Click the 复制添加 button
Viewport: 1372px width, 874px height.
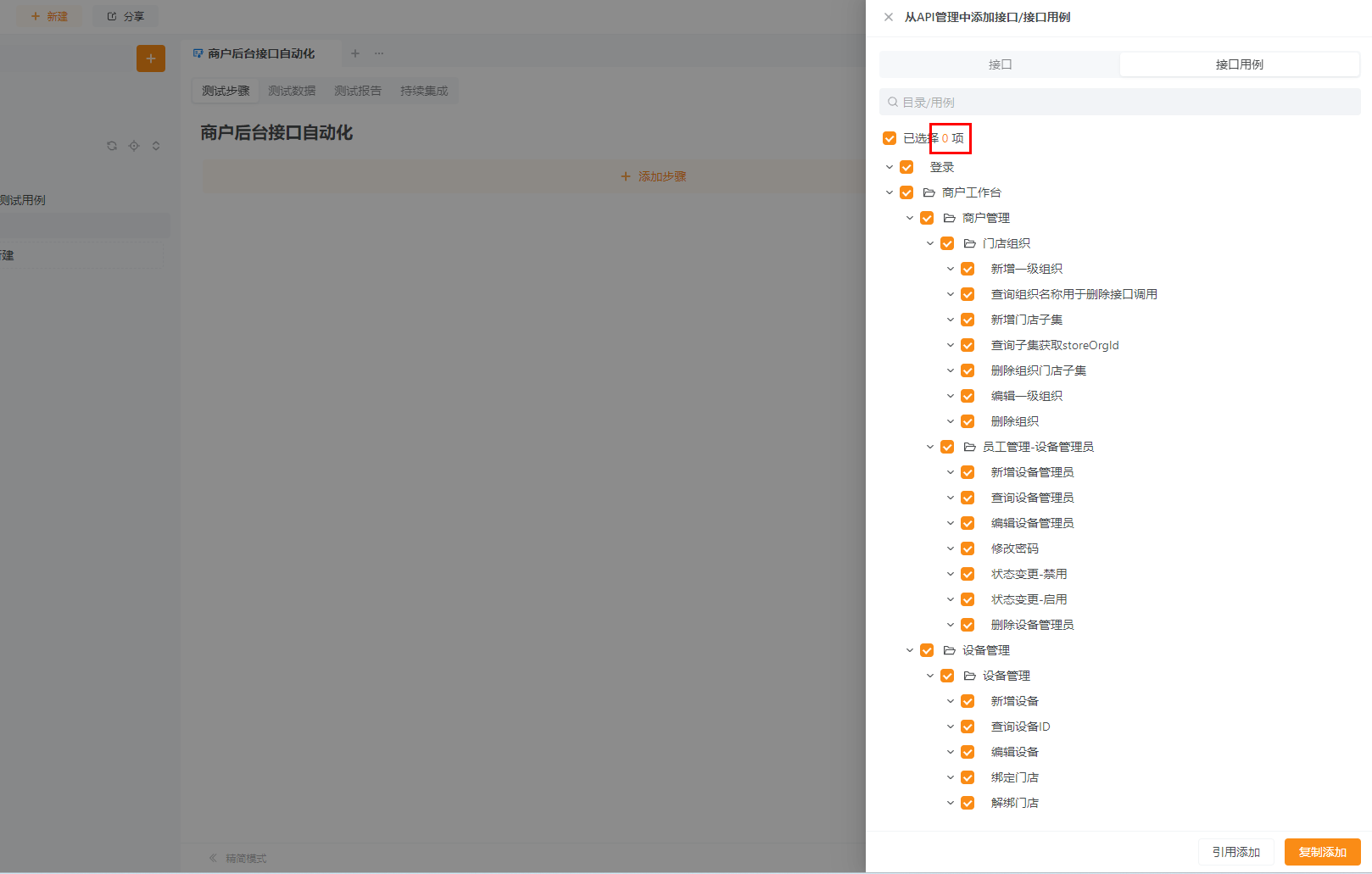(x=1323, y=852)
